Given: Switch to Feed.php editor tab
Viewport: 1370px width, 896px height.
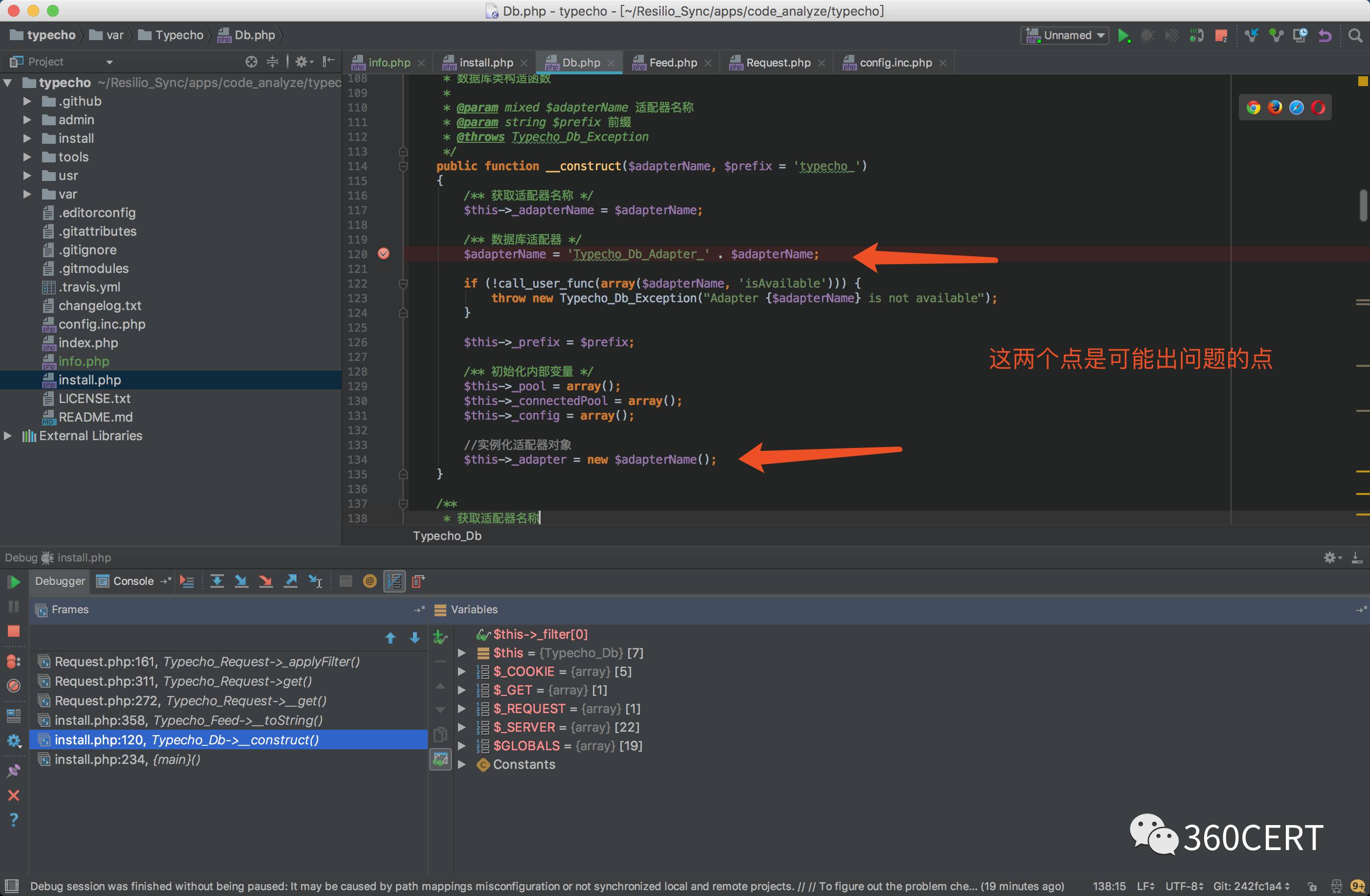Looking at the screenshot, I should [672, 63].
